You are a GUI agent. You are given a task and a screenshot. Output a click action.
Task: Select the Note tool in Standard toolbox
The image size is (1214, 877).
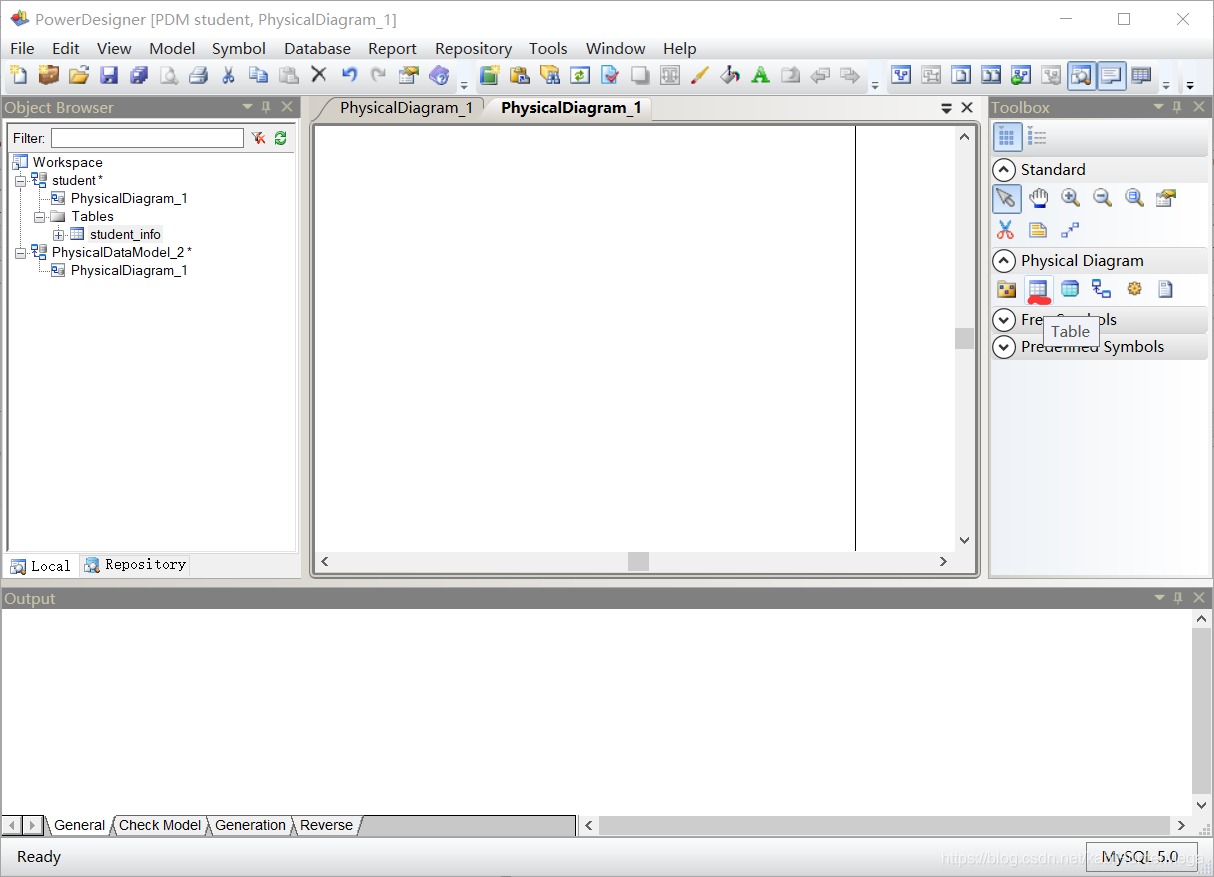[x=1038, y=229]
